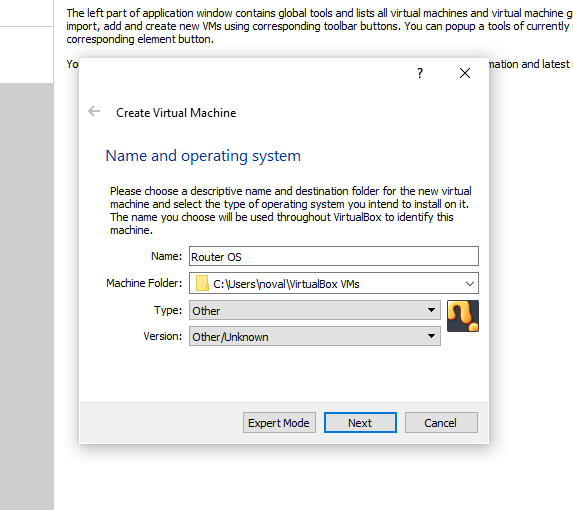
Task: Click the yellow folder icon in Machine Folder
Action: point(202,283)
